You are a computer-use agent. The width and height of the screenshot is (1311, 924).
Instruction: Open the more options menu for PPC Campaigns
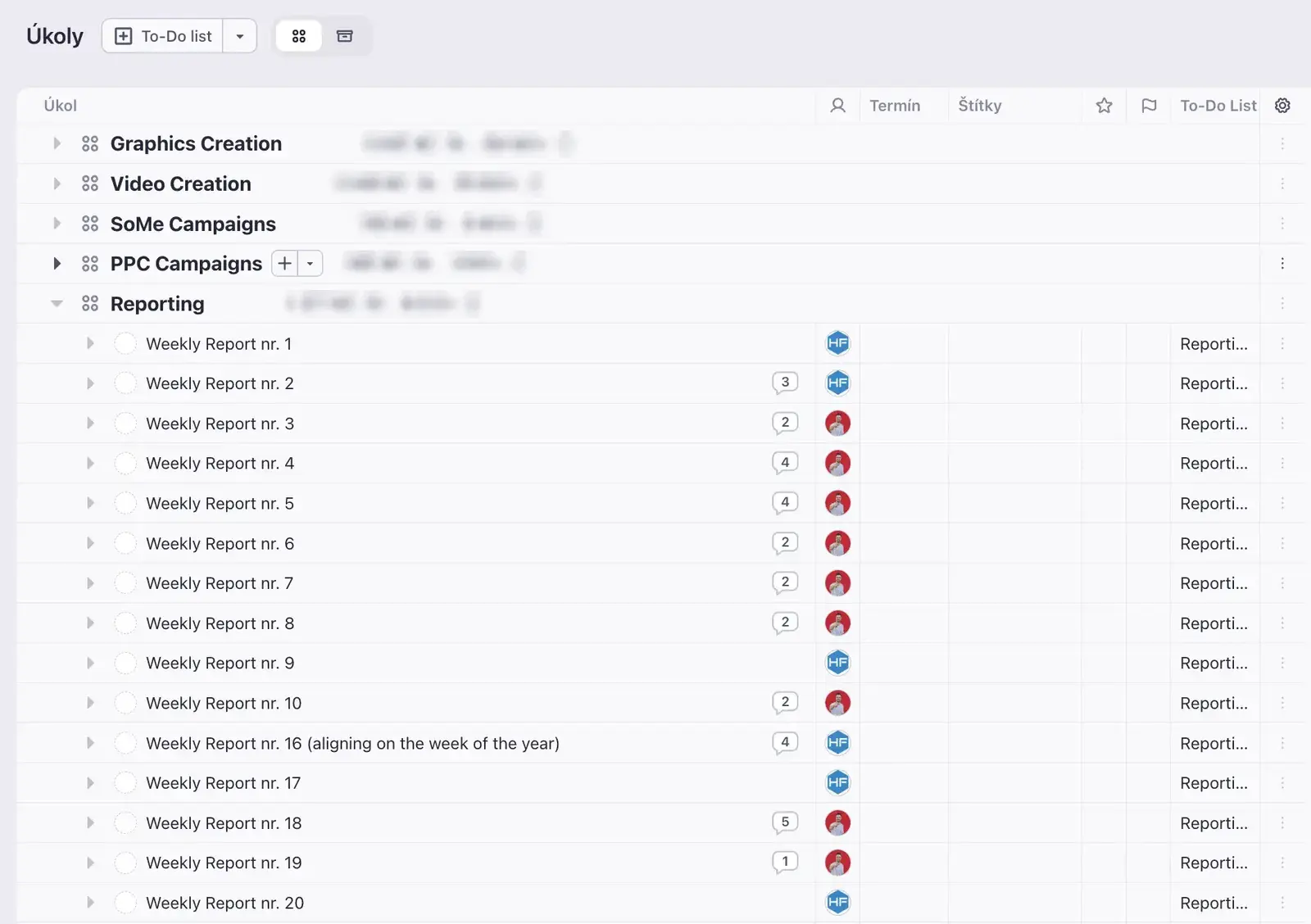tap(1282, 264)
